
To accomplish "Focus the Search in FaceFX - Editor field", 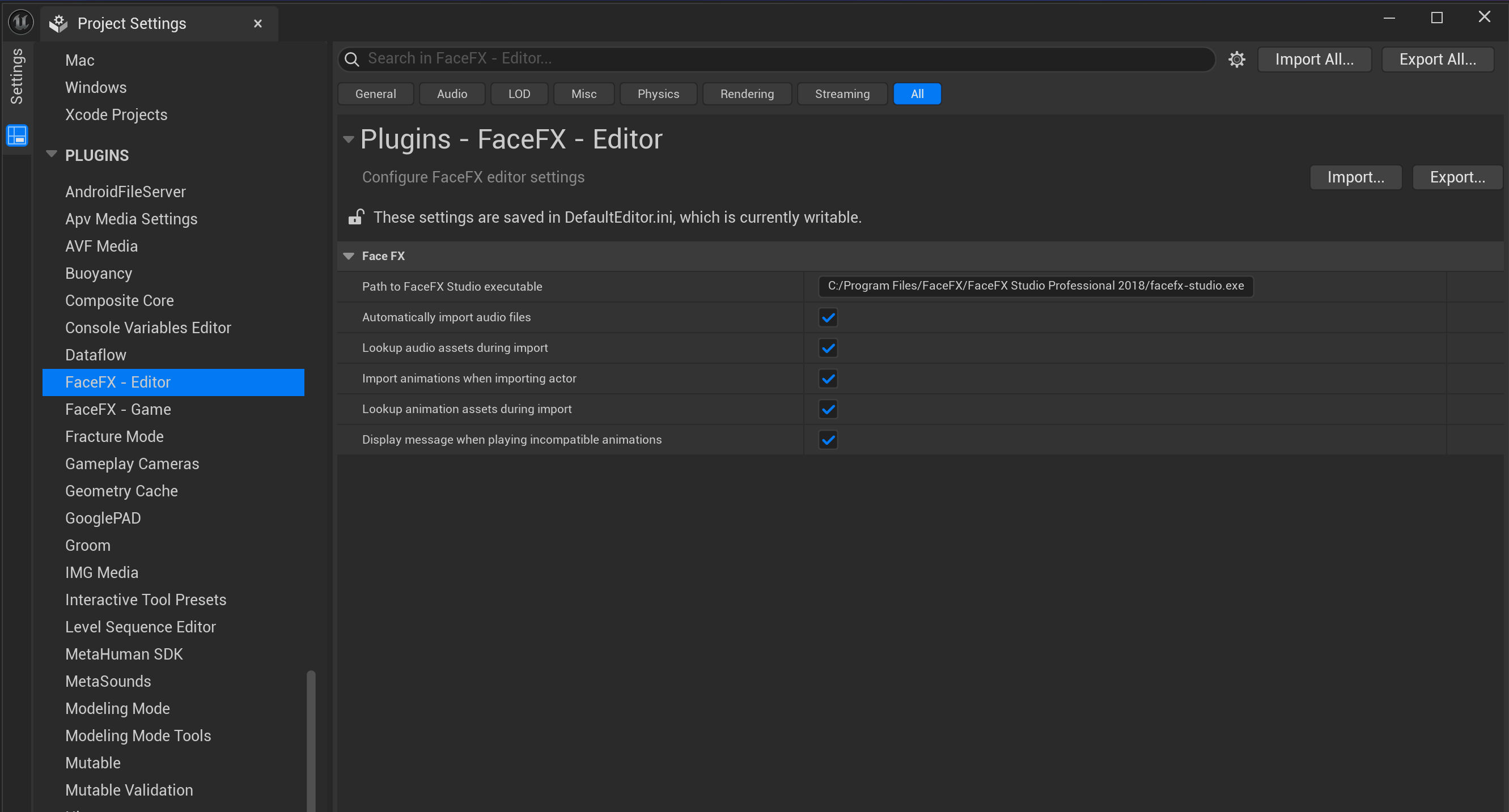I will point(776,59).
